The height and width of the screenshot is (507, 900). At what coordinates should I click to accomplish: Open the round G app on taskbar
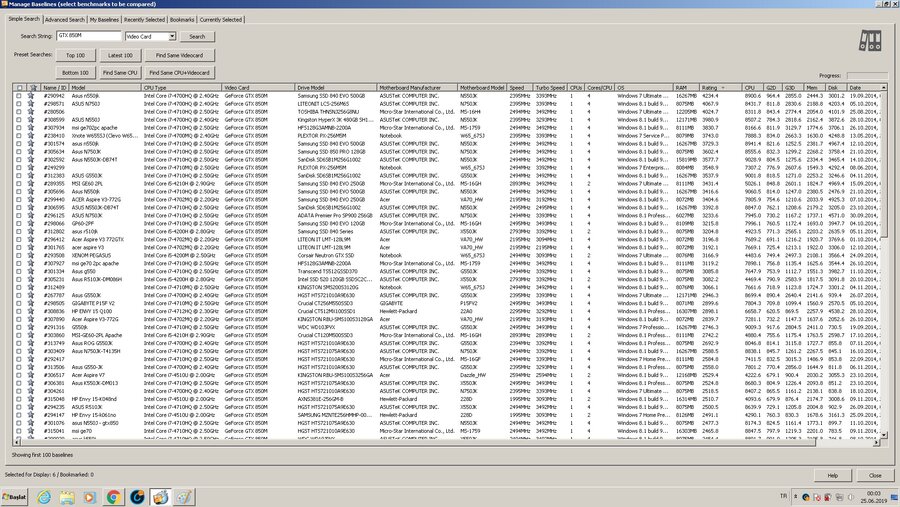click(x=137, y=497)
